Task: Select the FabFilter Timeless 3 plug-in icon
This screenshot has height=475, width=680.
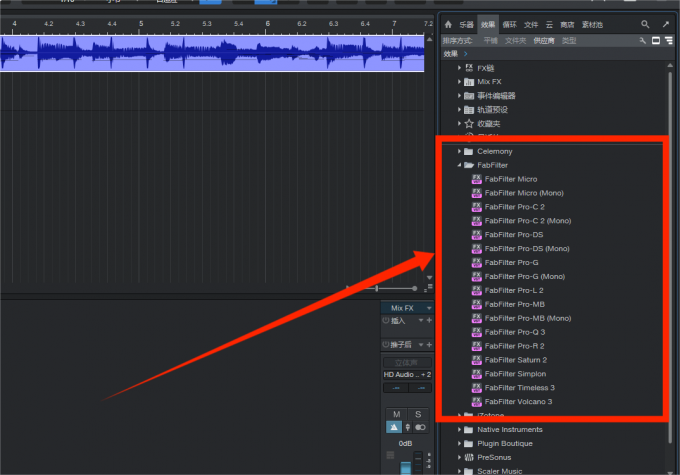Action: coord(477,387)
